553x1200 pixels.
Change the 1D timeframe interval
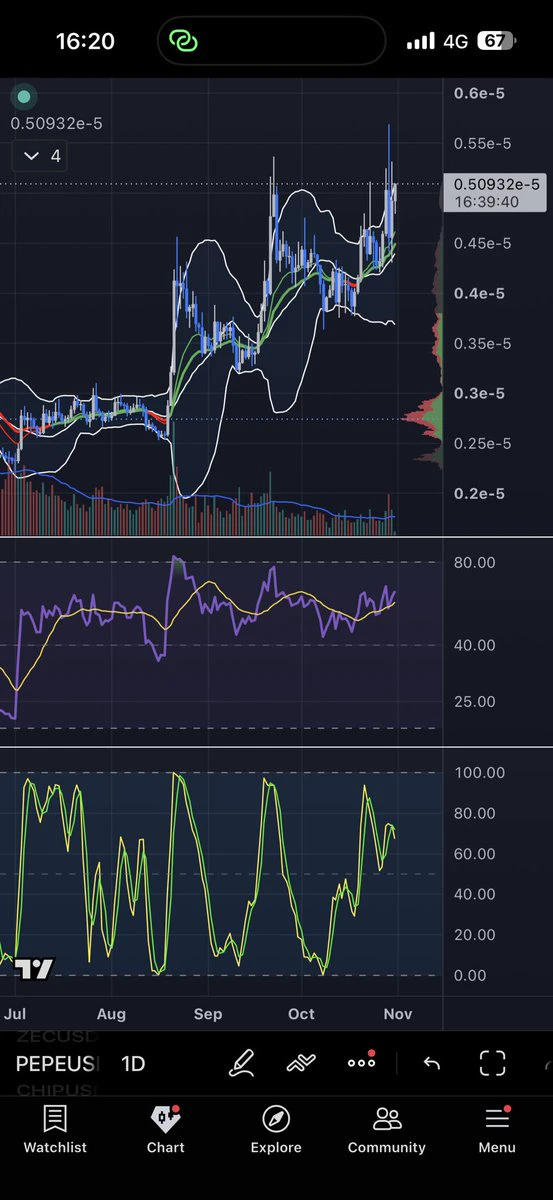pyautogui.click(x=133, y=1063)
